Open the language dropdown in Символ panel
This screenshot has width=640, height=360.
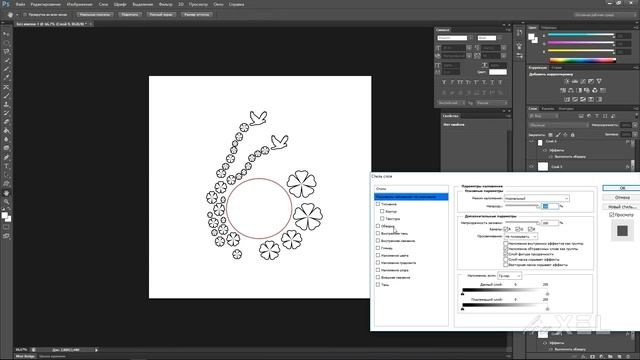point(451,103)
